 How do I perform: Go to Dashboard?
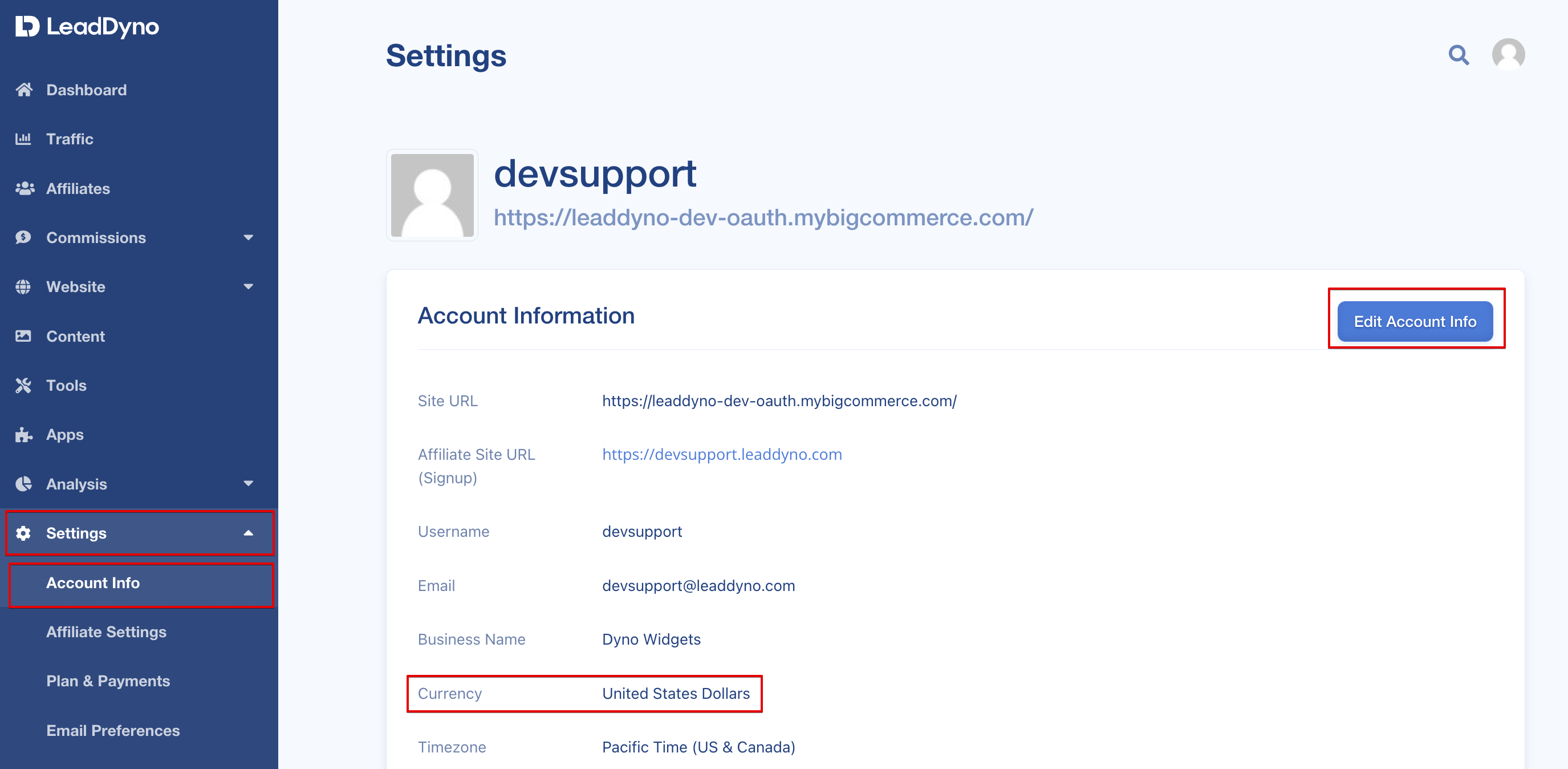pos(87,90)
